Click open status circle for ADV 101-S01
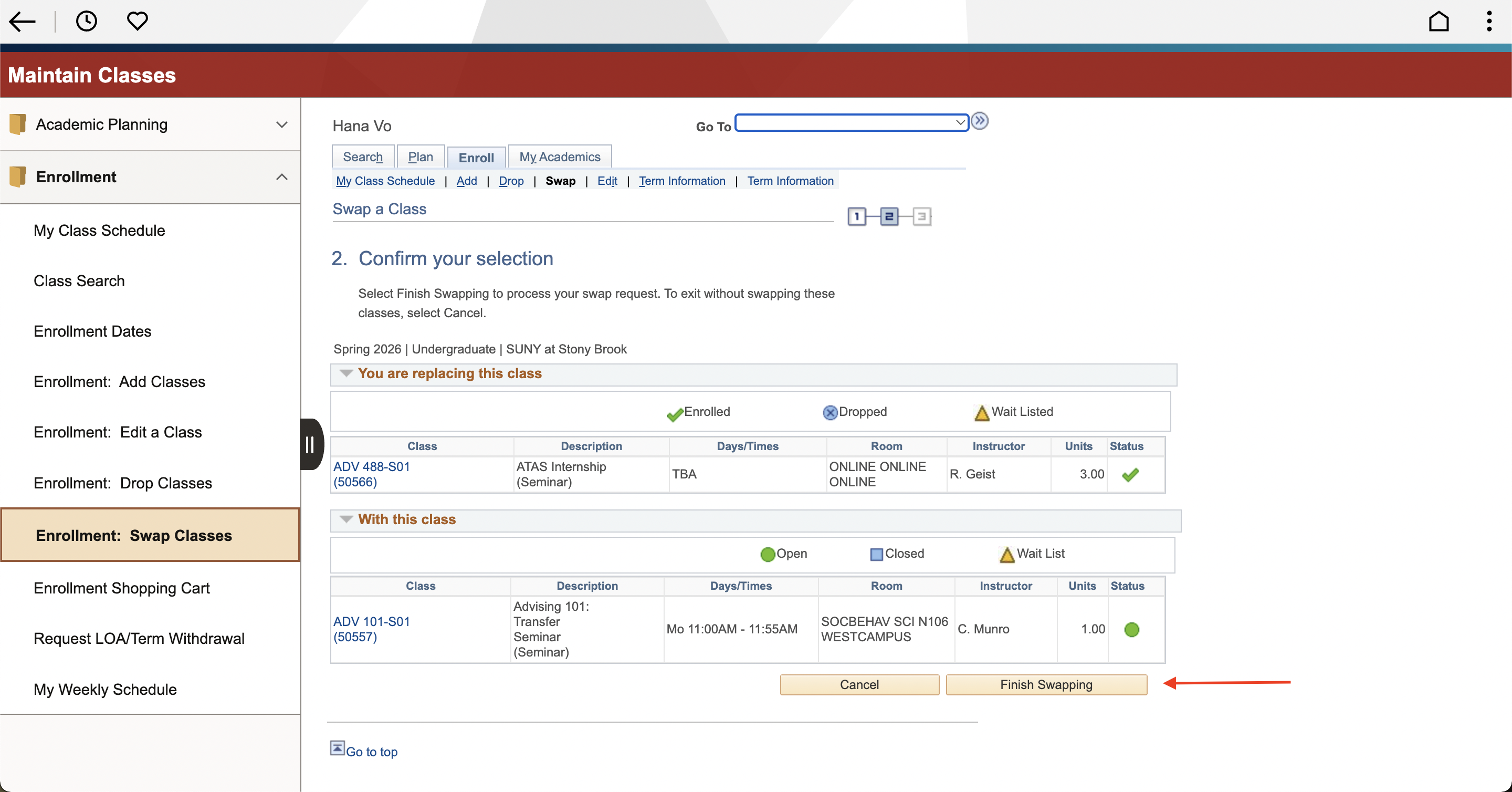1512x792 pixels. coord(1132,629)
